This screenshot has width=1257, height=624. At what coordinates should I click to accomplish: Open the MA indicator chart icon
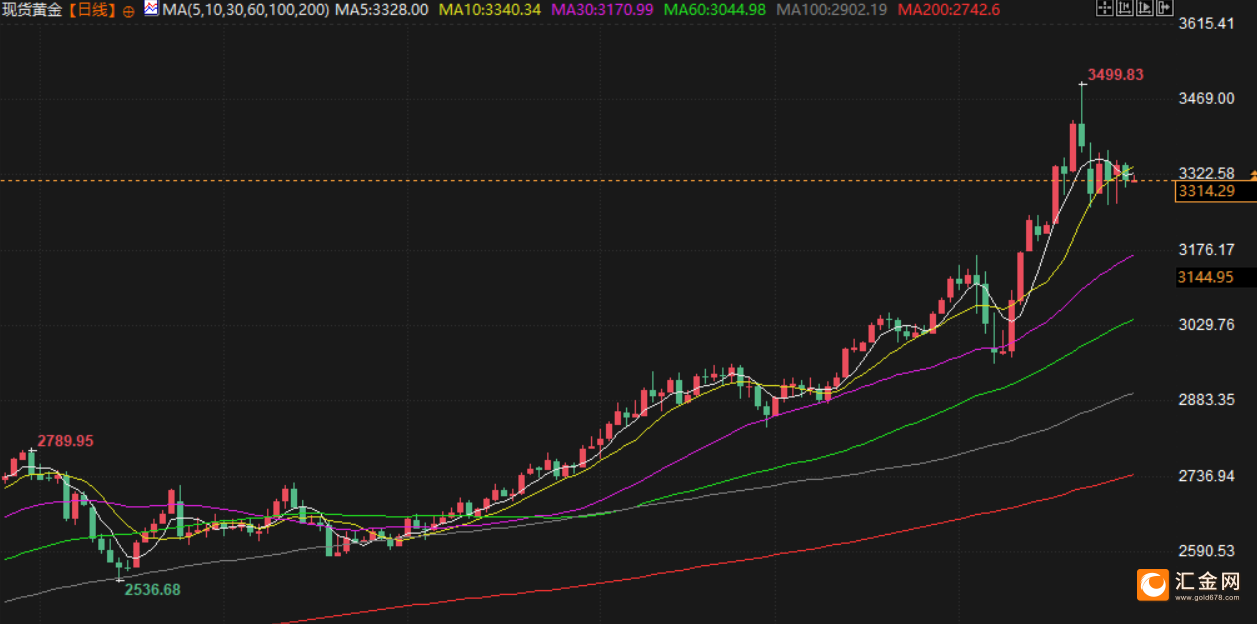(x=150, y=9)
